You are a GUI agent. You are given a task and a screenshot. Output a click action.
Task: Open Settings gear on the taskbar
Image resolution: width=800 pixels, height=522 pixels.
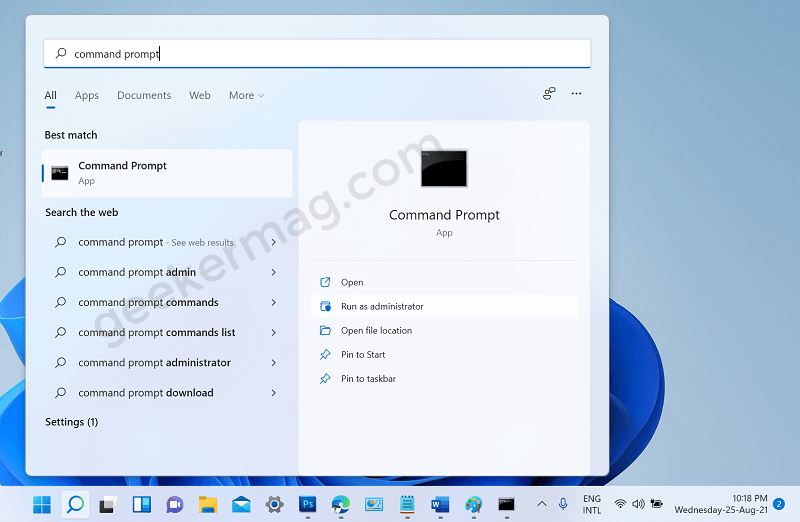coord(274,505)
